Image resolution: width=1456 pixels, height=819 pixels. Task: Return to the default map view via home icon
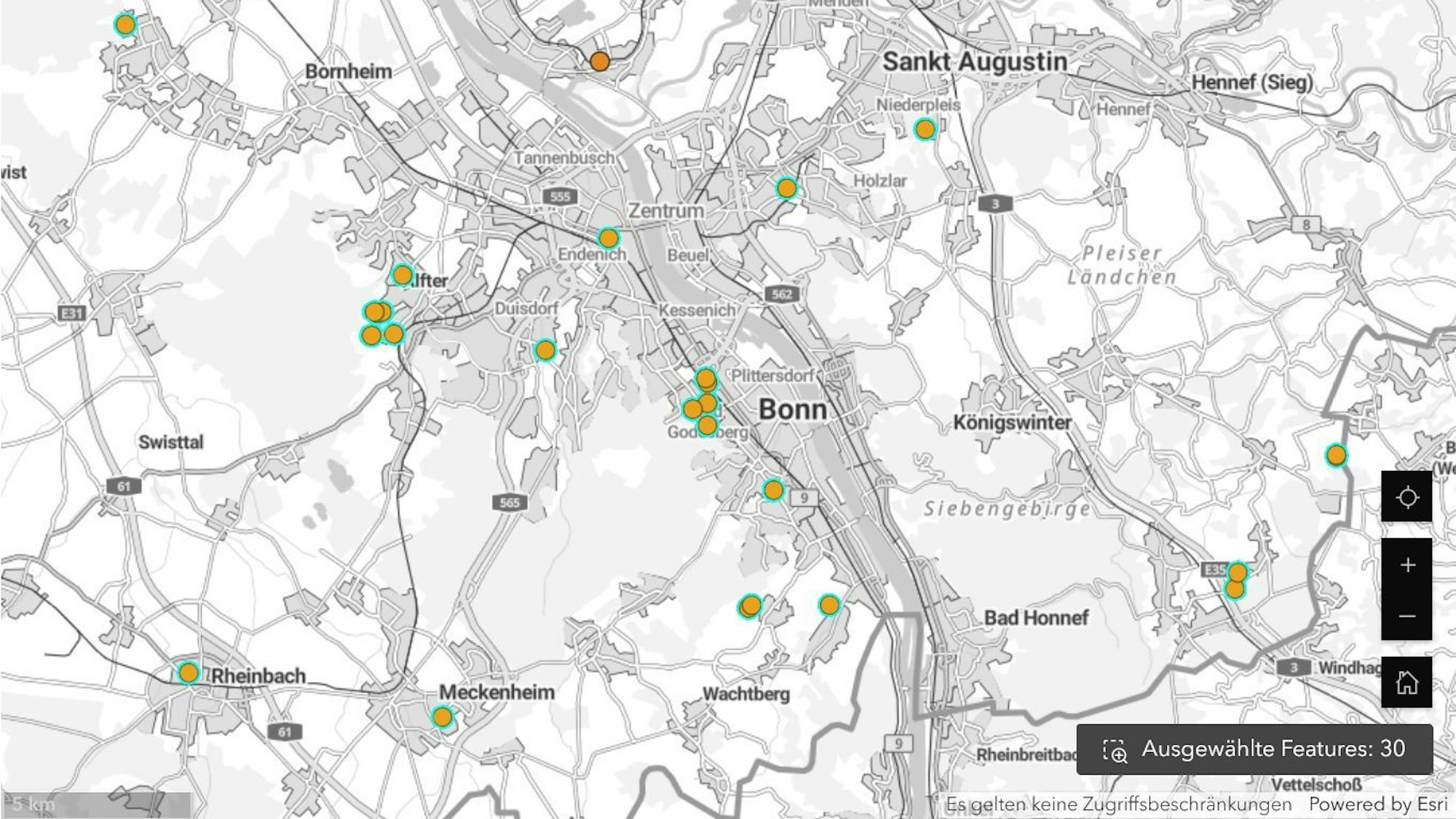[1406, 682]
